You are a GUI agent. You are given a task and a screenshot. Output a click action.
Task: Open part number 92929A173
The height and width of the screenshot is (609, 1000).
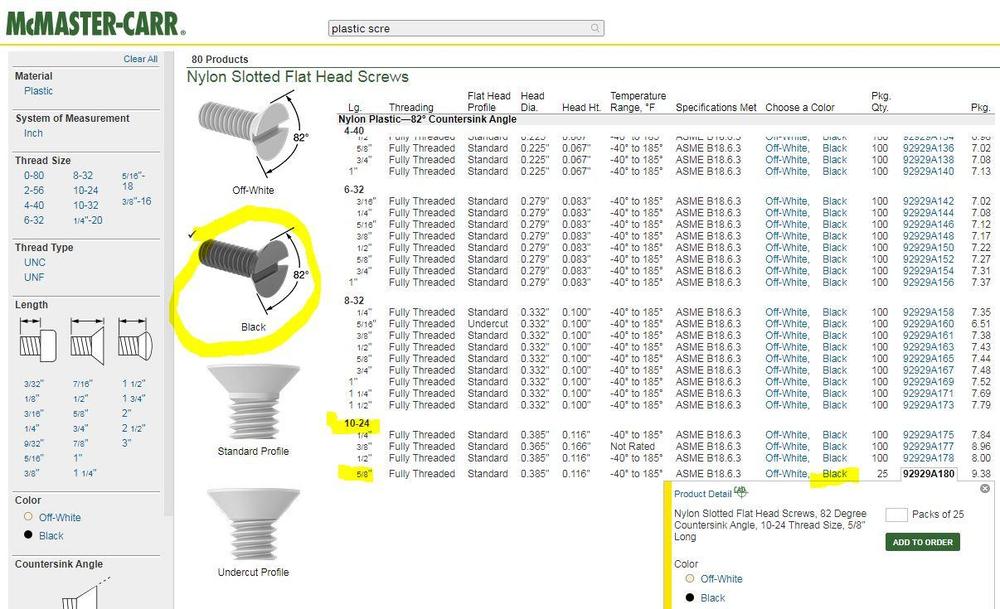click(x=928, y=405)
